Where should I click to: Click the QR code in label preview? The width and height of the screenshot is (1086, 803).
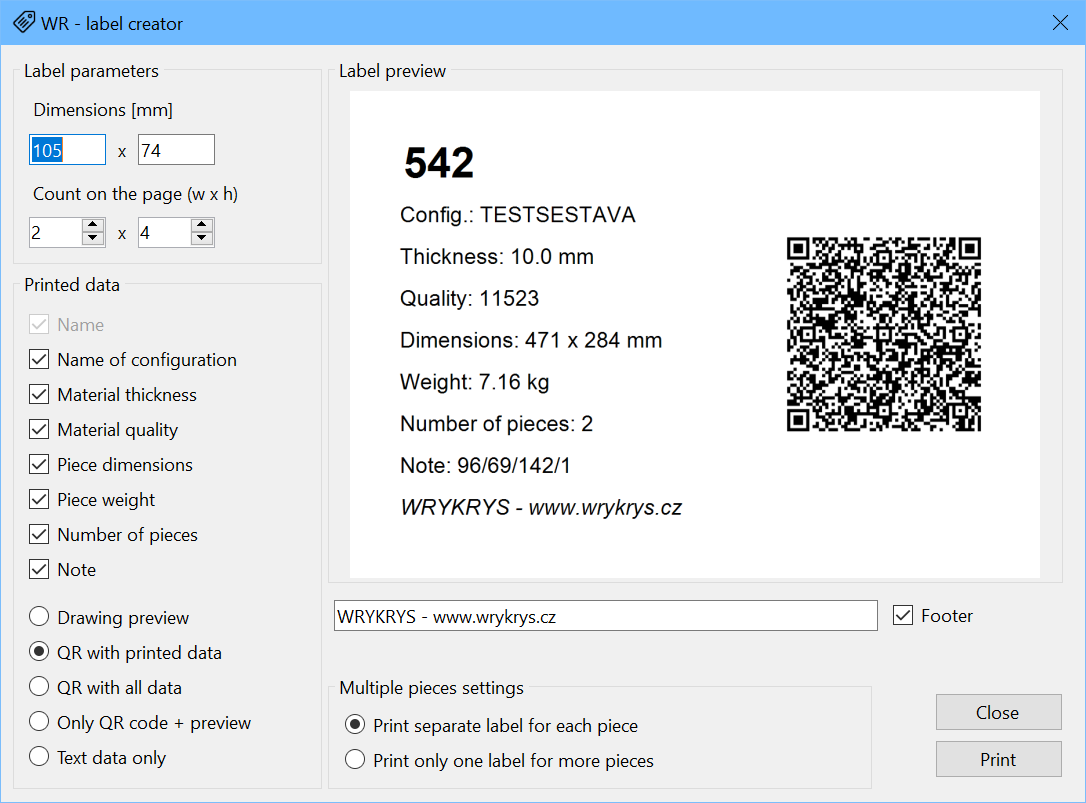(x=884, y=335)
